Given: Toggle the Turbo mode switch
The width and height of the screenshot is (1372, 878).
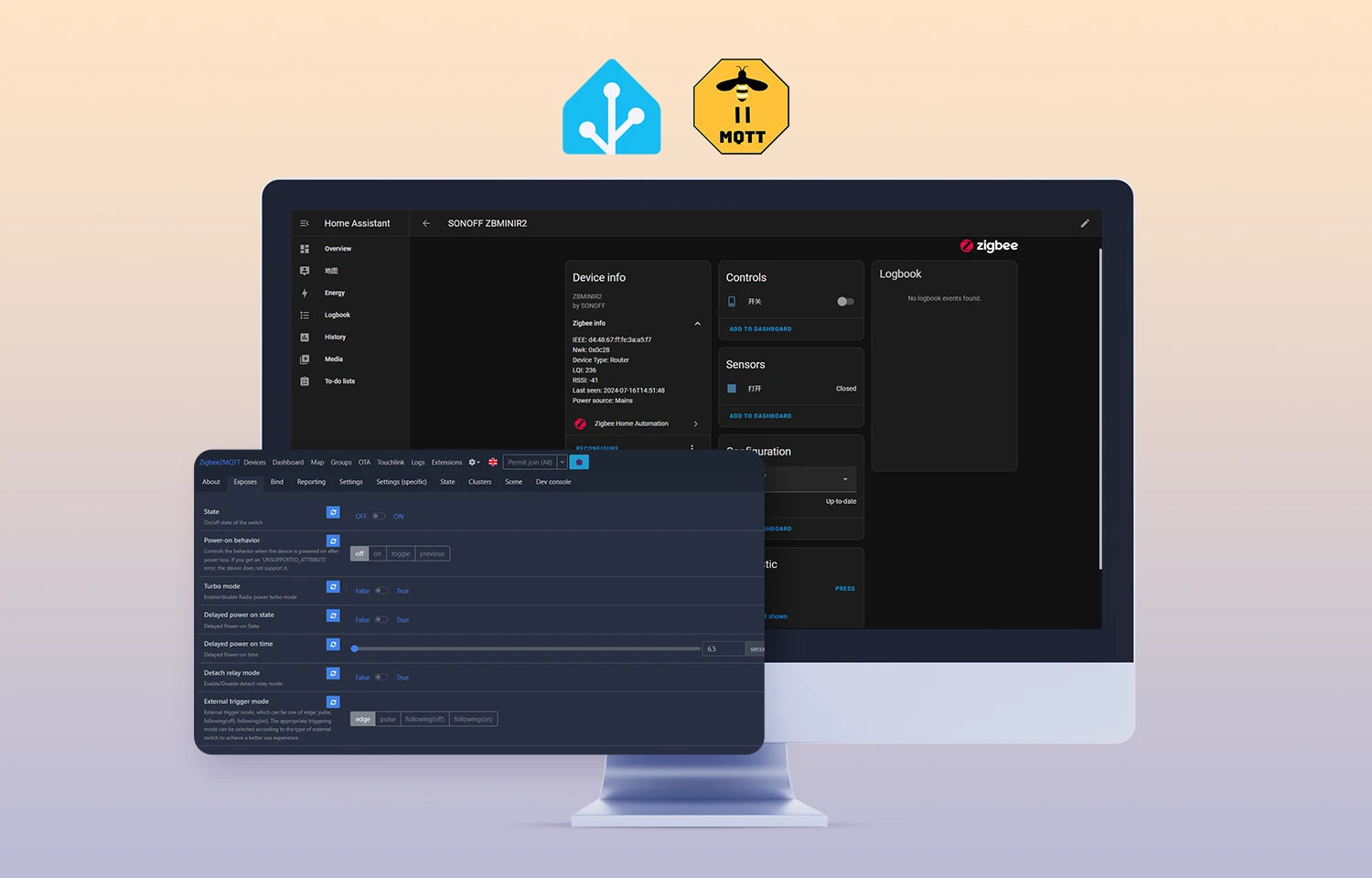Looking at the screenshot, I should click(381, 591).
